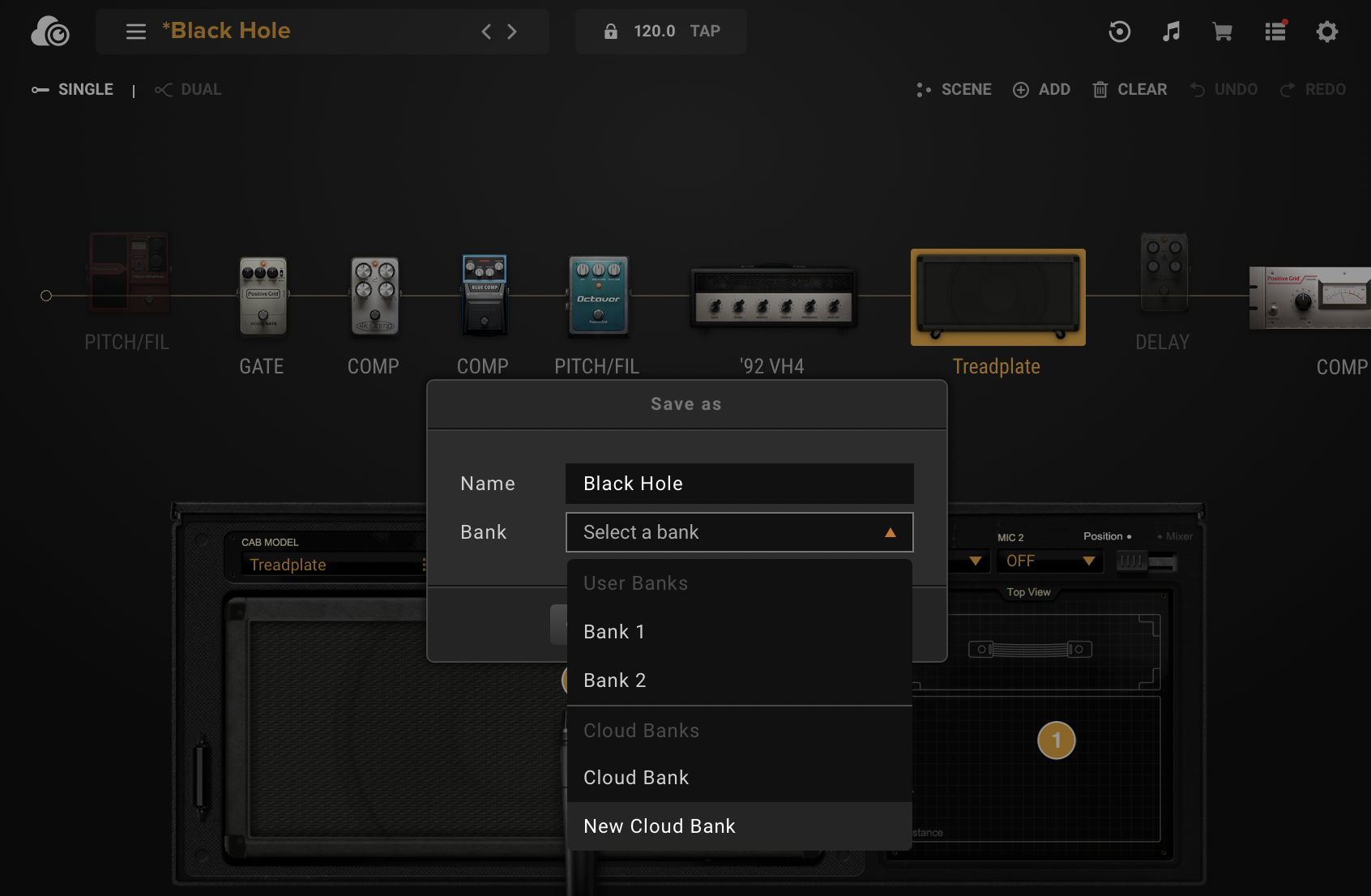The image size is (1371, 896).
Task: Open the CAB MODEL Treadplate selector
Action: [x=334, y=565]
